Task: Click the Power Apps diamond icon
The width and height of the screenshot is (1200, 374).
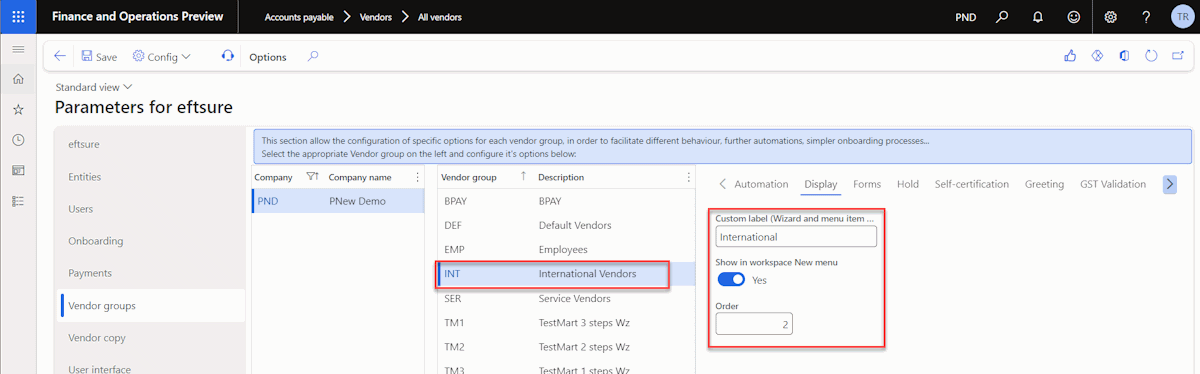Action: pyautogui.click(x=1097, y=57)
